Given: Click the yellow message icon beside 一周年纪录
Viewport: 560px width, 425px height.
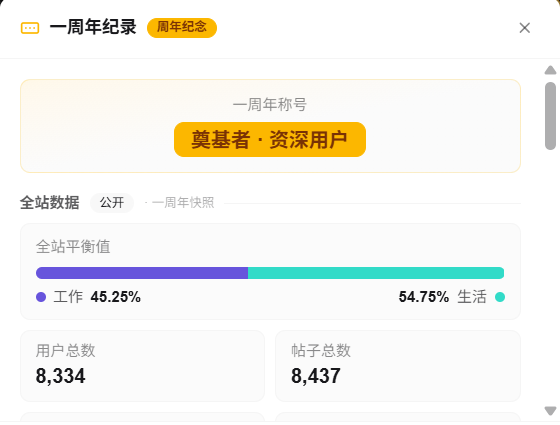Looking at the screenshot, I should 30,28.
